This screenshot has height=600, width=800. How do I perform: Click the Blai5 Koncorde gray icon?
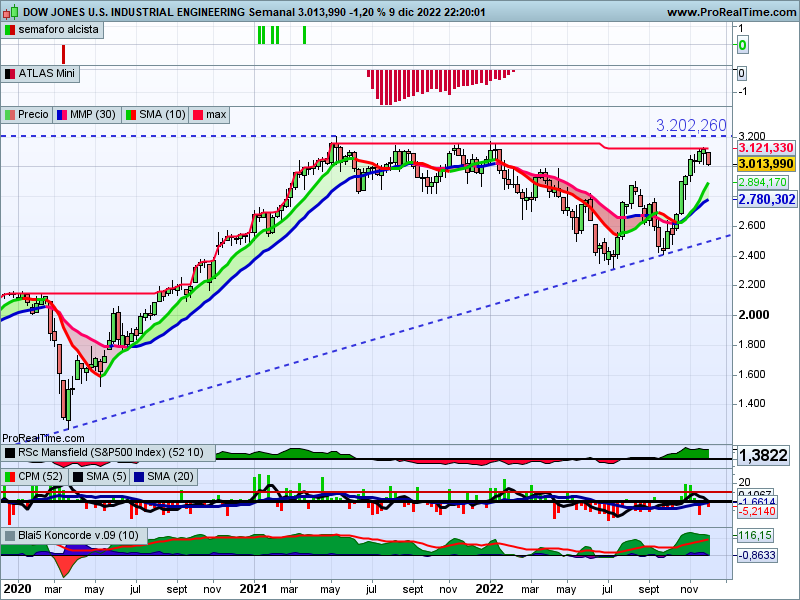click(x=10, y=536)
